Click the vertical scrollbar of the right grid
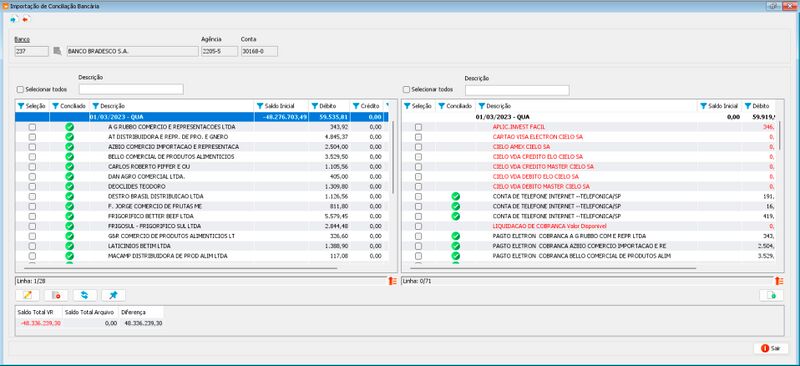Screen dimensions: 800x366 tap(779, 136)
